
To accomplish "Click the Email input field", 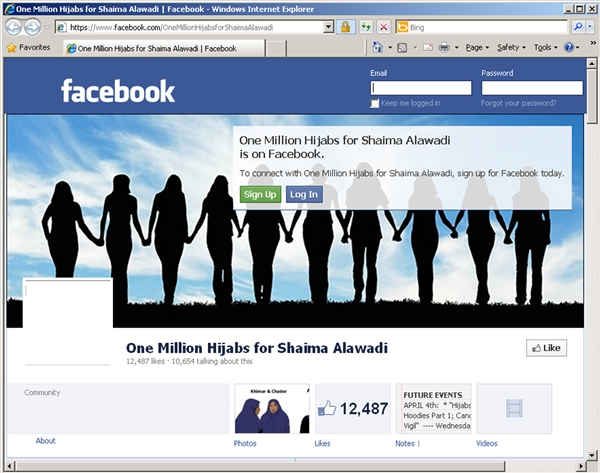I will point(421,88).
